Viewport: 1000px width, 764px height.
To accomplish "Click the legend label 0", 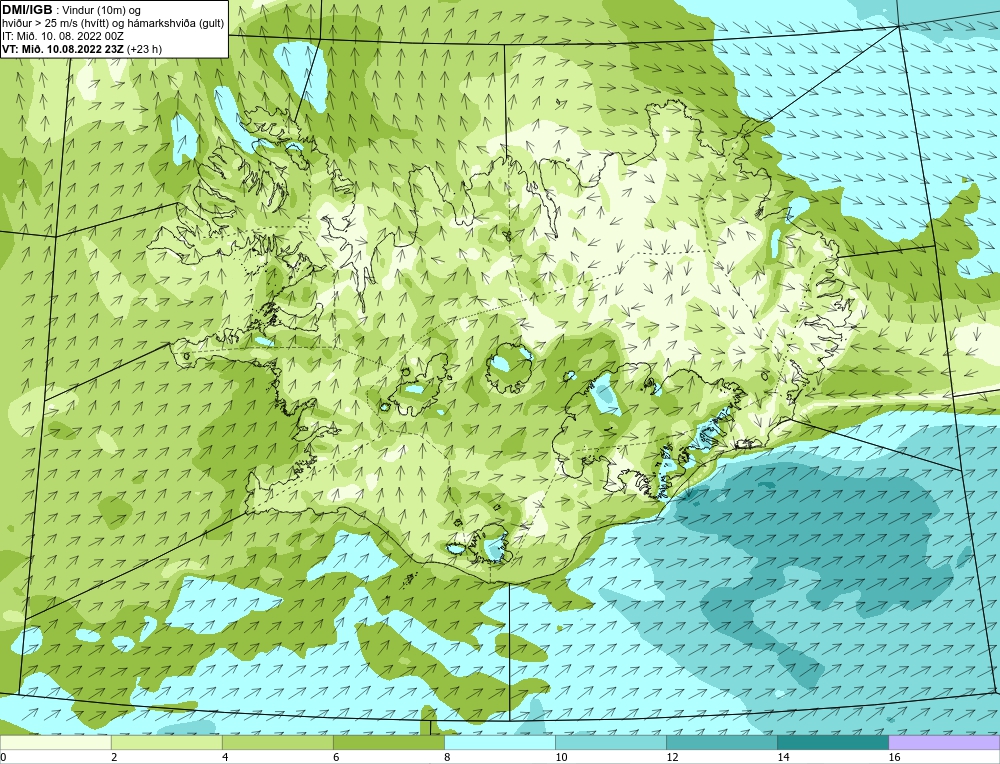I will click(x=3, y=757).
